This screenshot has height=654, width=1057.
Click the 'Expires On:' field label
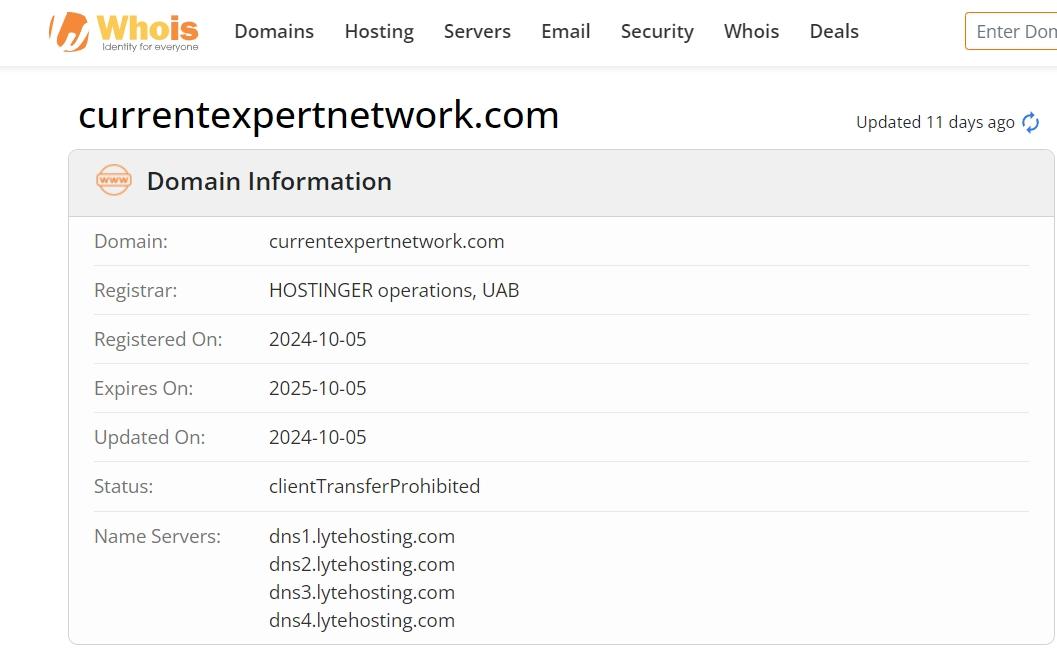[x=144, y=388]
